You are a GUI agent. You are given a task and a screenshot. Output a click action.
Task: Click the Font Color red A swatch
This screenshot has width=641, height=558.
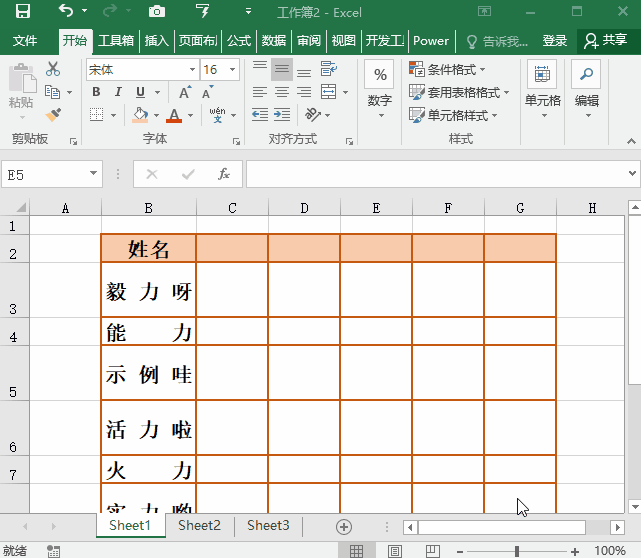tap(174, 115)
